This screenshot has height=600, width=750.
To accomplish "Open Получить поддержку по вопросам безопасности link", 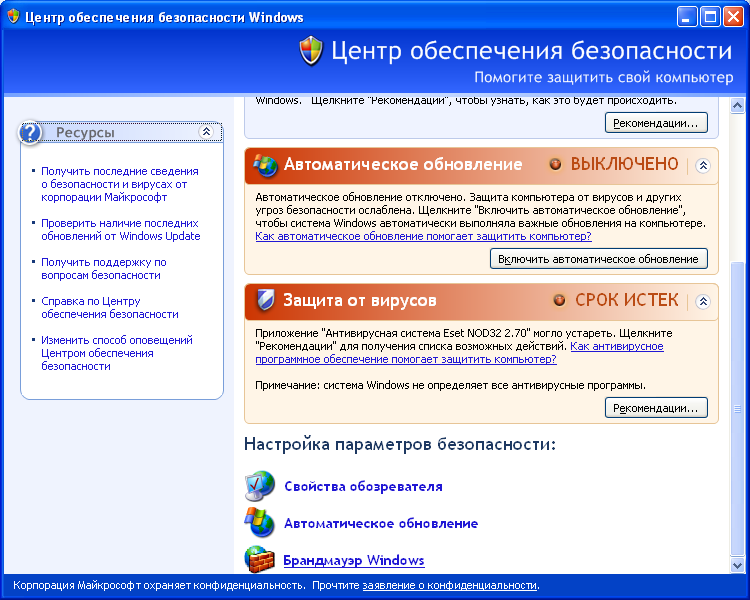I will point(104,269).
